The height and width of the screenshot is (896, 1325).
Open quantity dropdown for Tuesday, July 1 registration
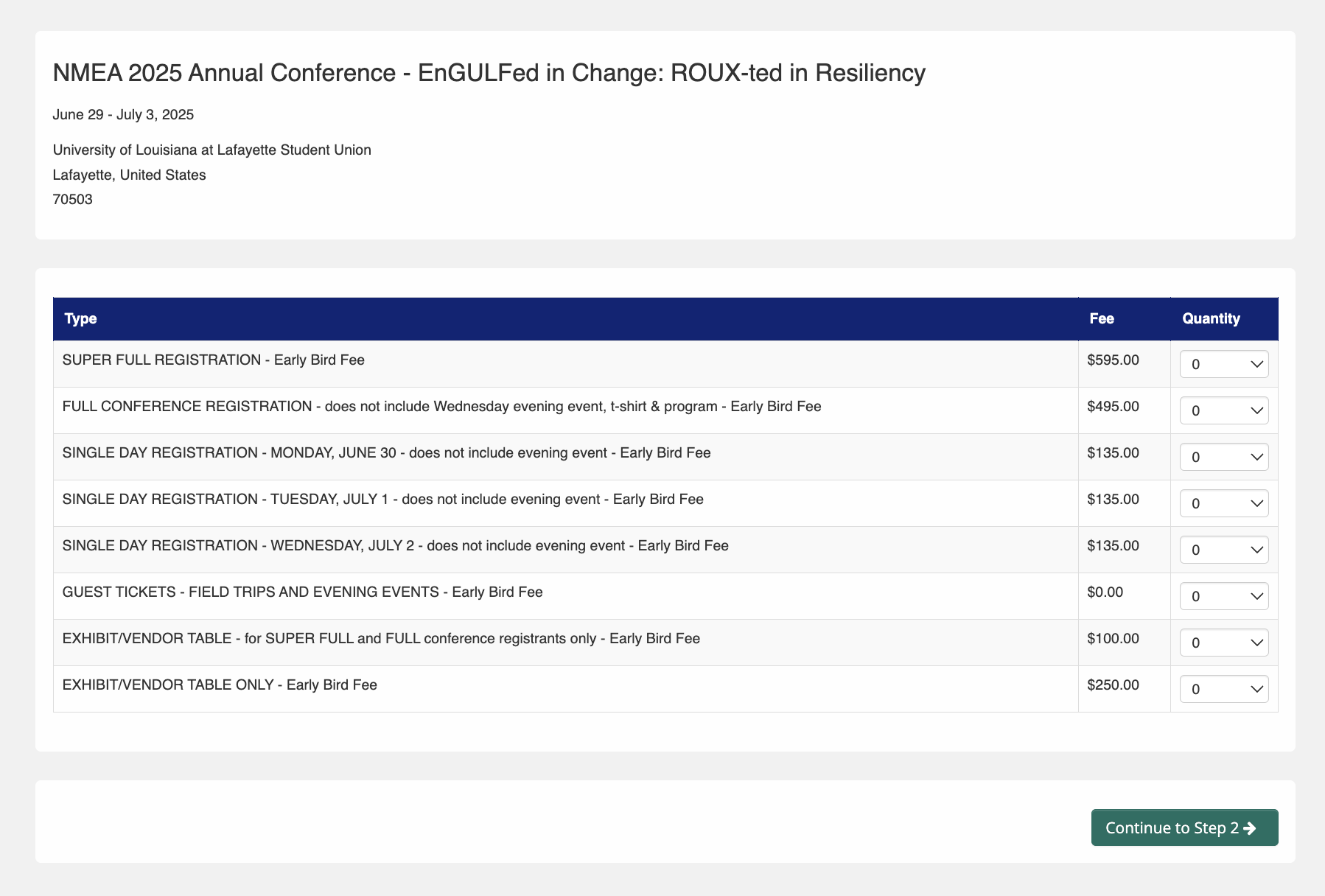1224,503
